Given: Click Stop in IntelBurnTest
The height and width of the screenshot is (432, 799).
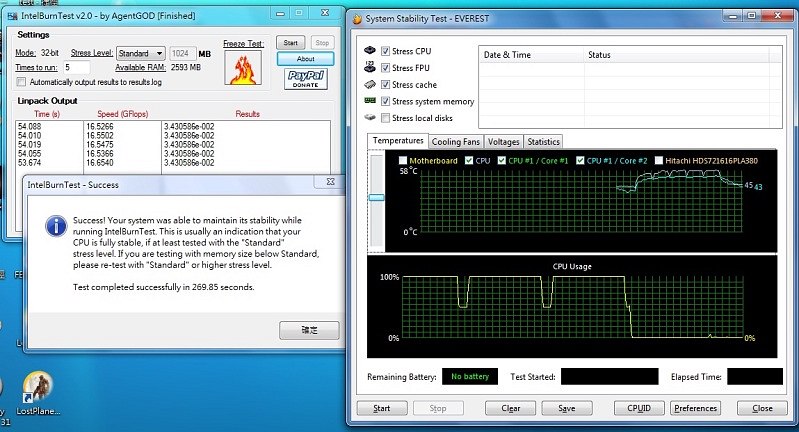Looking at the screenshot, I should coord(322,43).
